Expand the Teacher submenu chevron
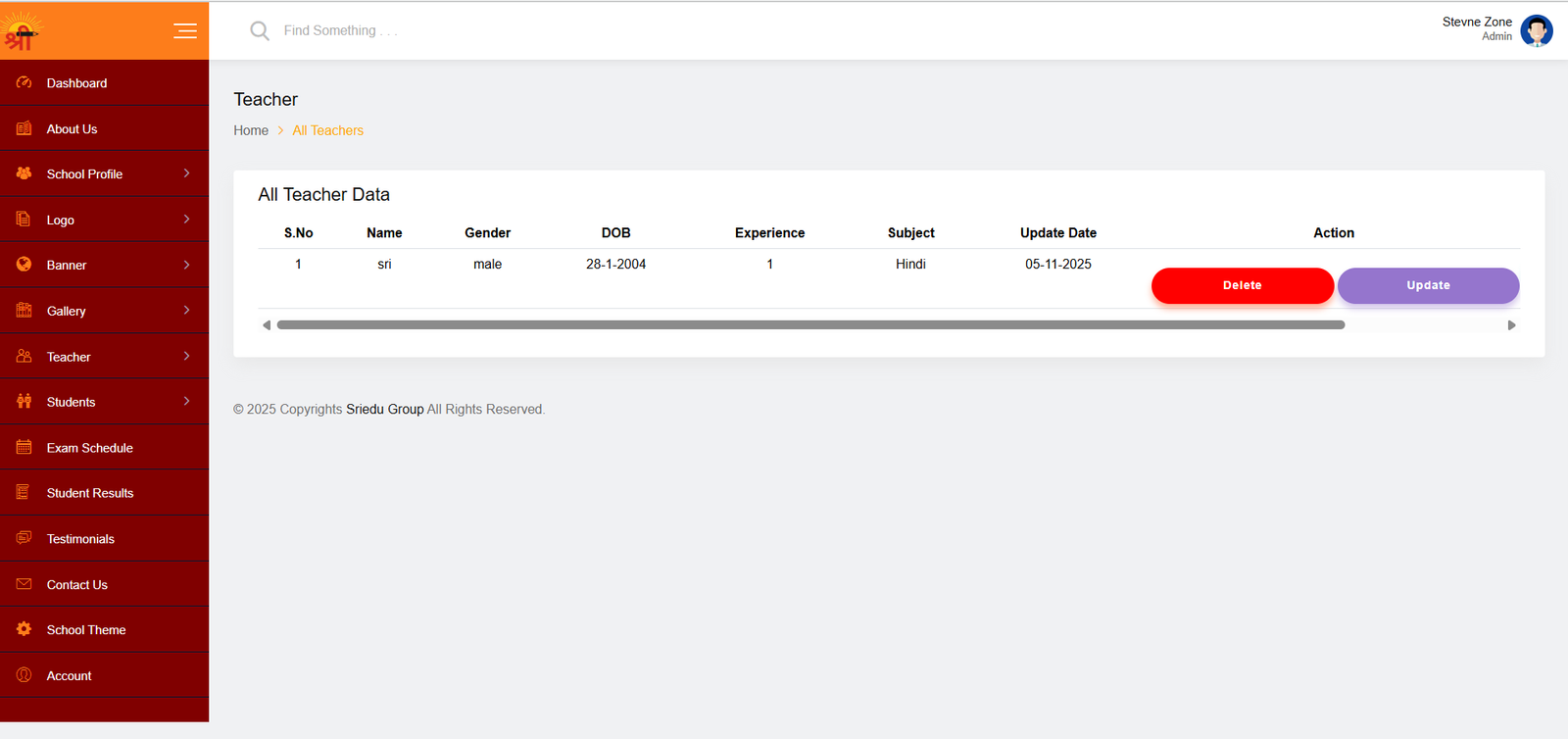 (186, 357)
